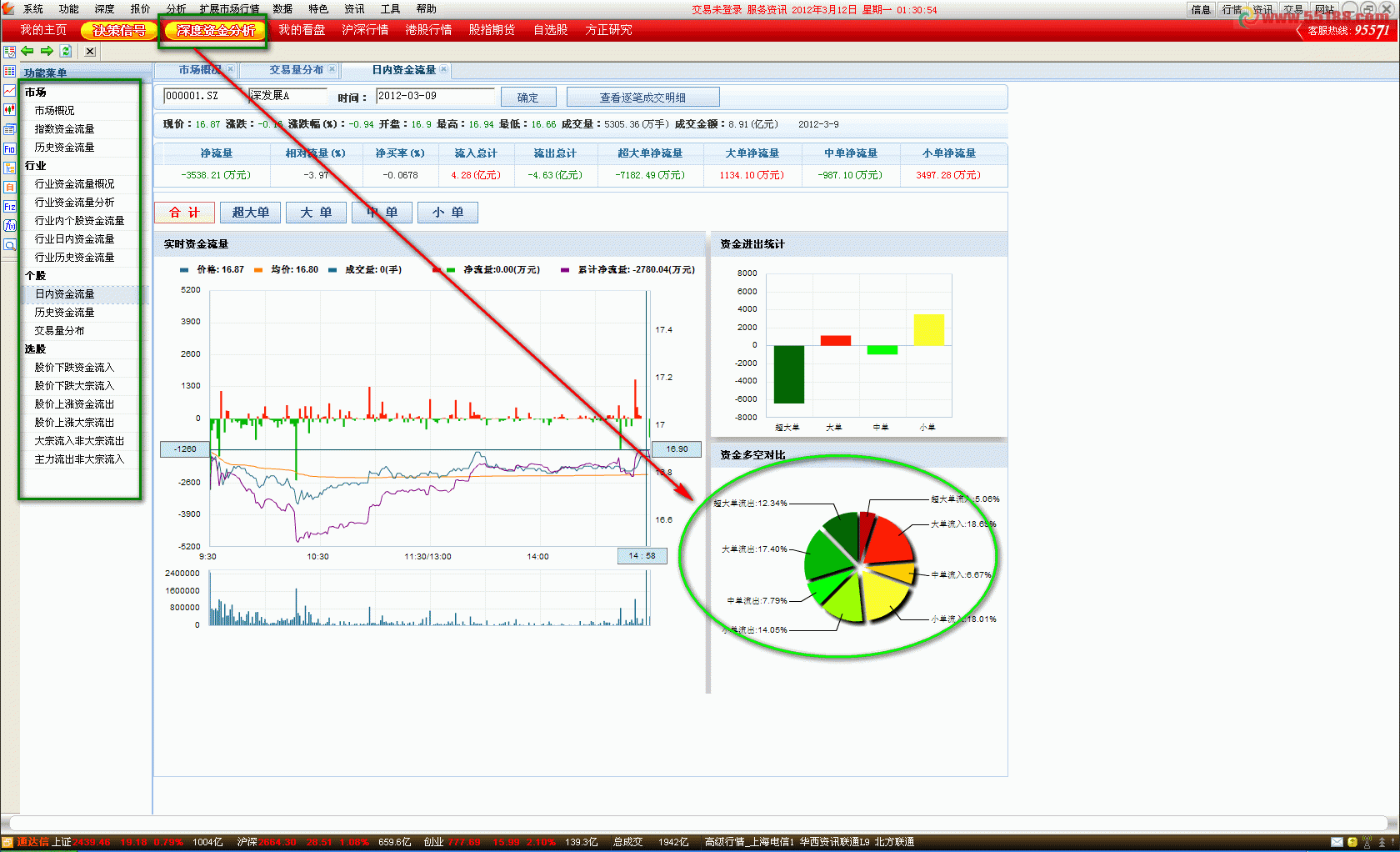The image size is (1400, 852).
Task: Select the 超大单 filter button
Action: click(250, 213)
